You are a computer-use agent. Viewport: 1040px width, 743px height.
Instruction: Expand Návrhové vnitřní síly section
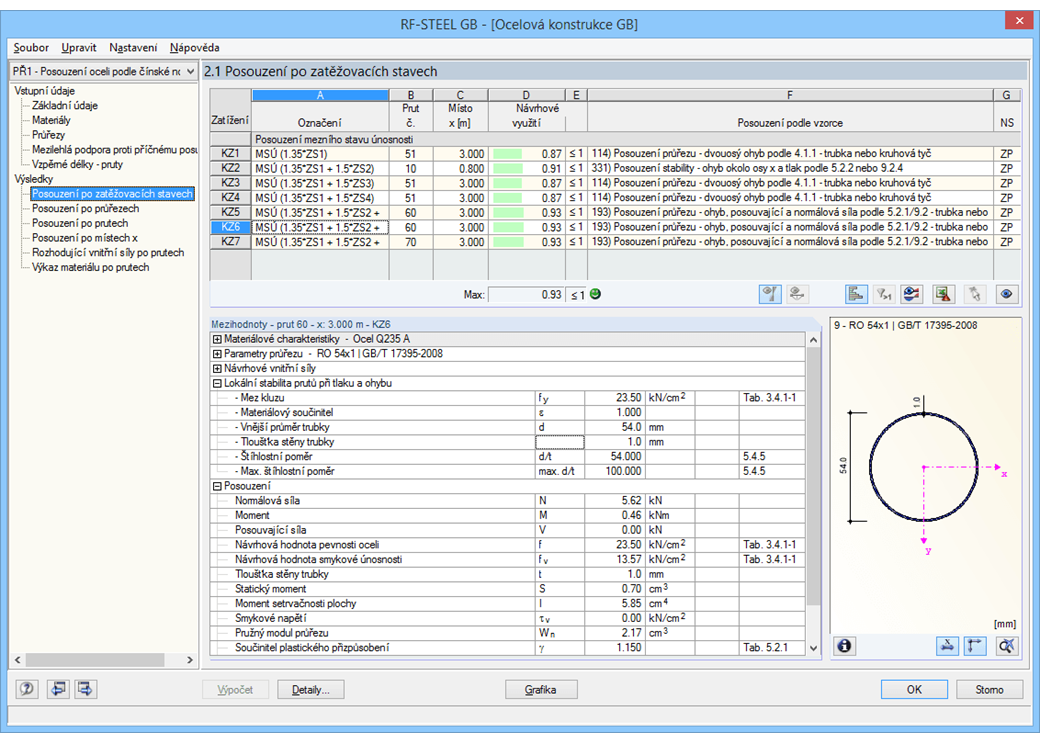[x=216, y=368]
